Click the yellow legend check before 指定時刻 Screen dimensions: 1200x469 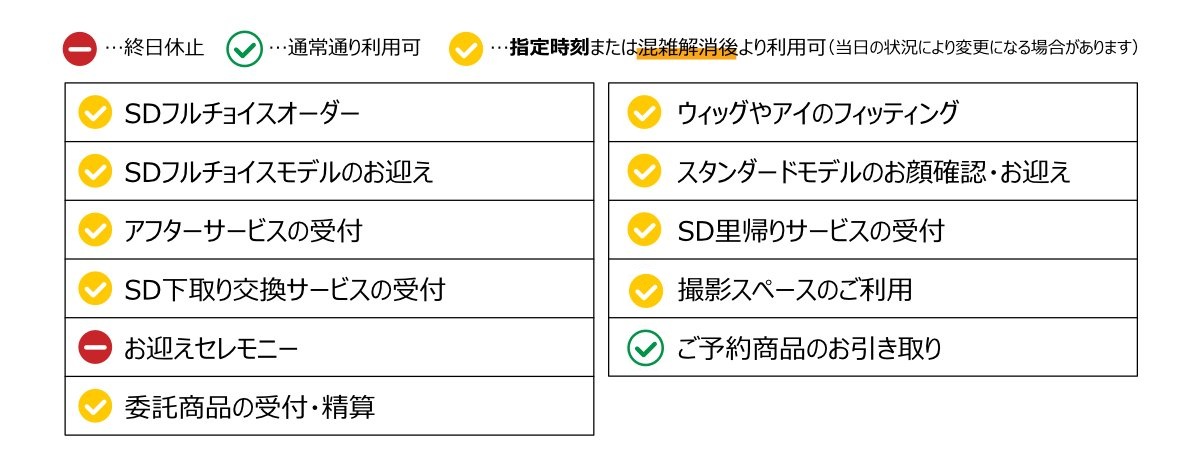(466, 48)
